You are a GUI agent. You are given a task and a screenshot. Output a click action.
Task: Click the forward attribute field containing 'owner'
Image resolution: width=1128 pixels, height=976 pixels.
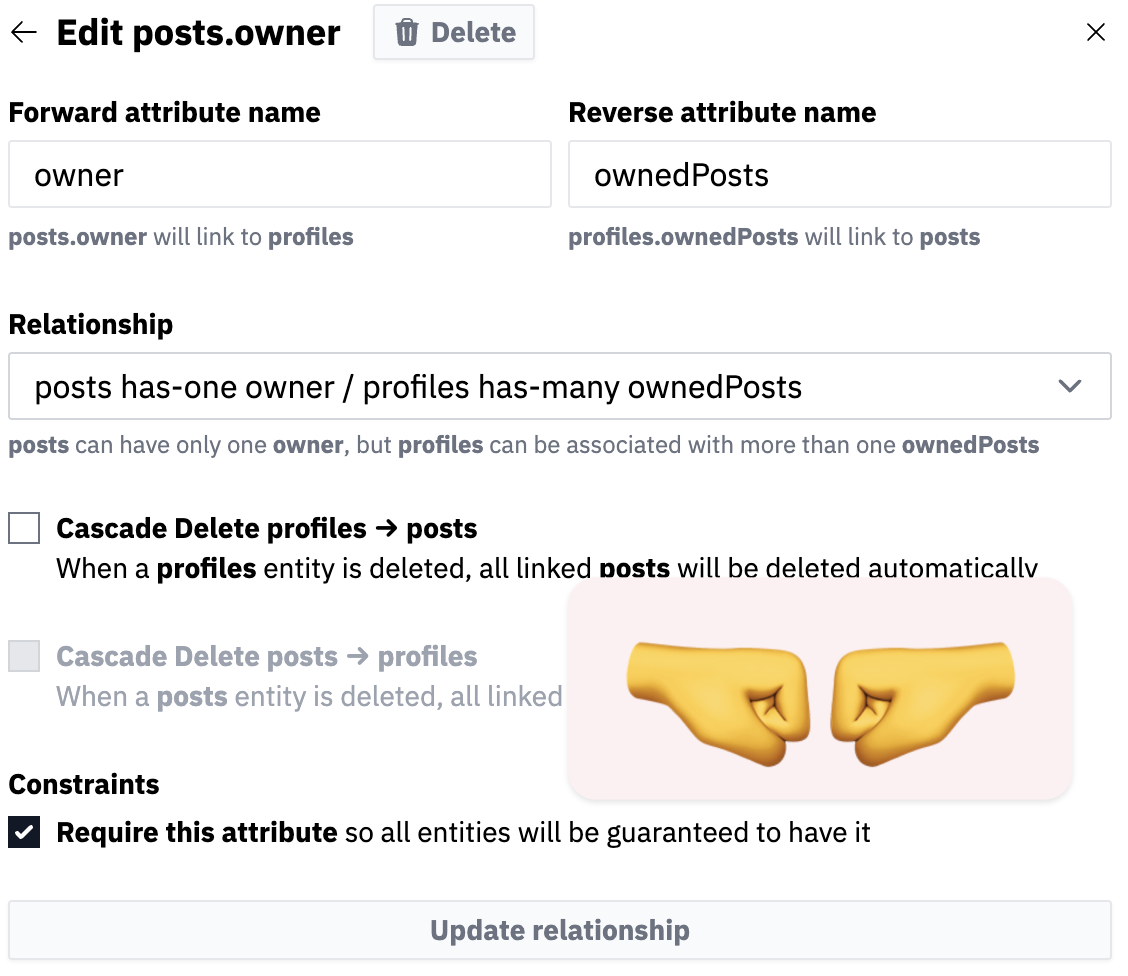click(x=280, y=175)
